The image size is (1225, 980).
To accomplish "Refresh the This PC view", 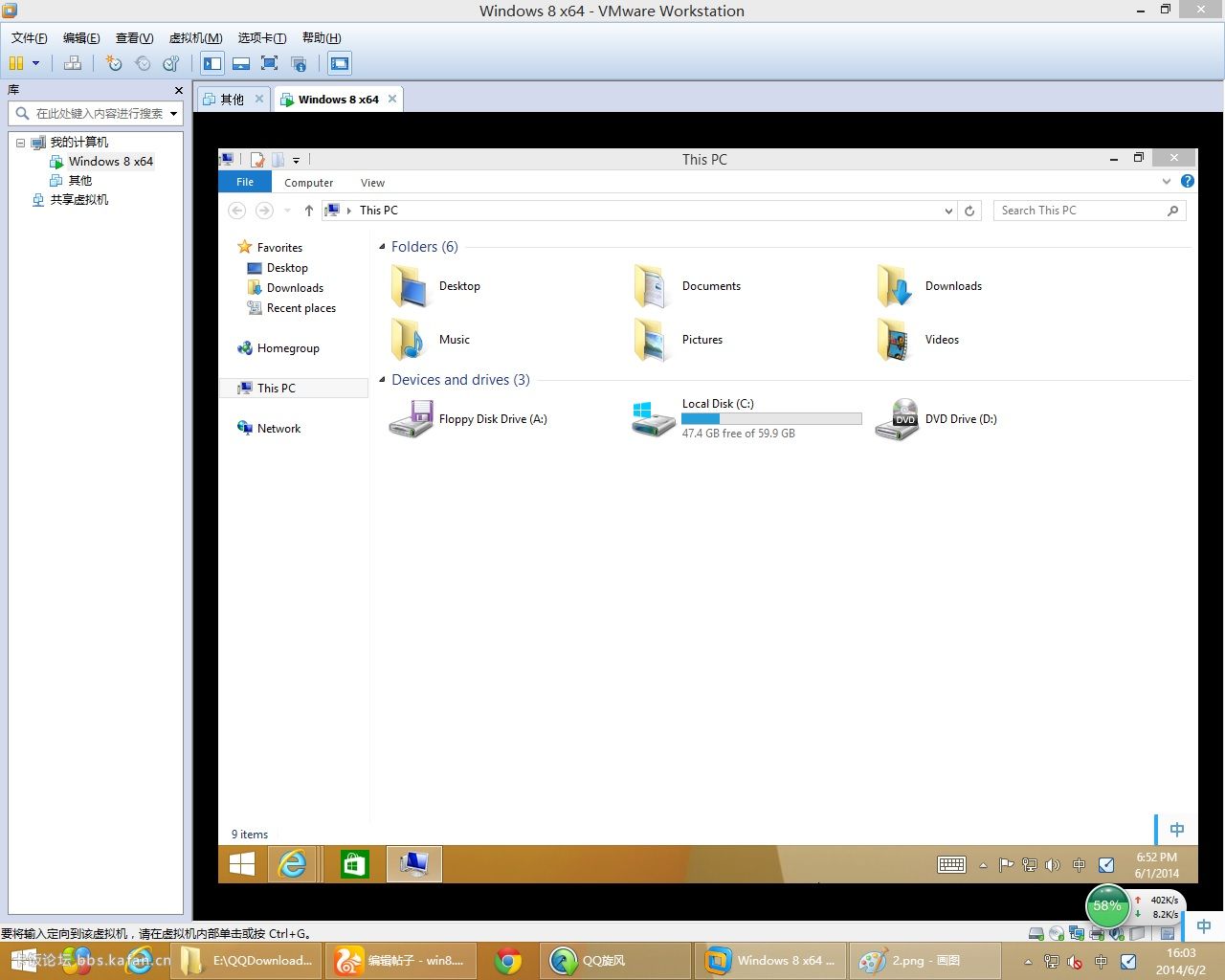I will [x=969, y=211].
